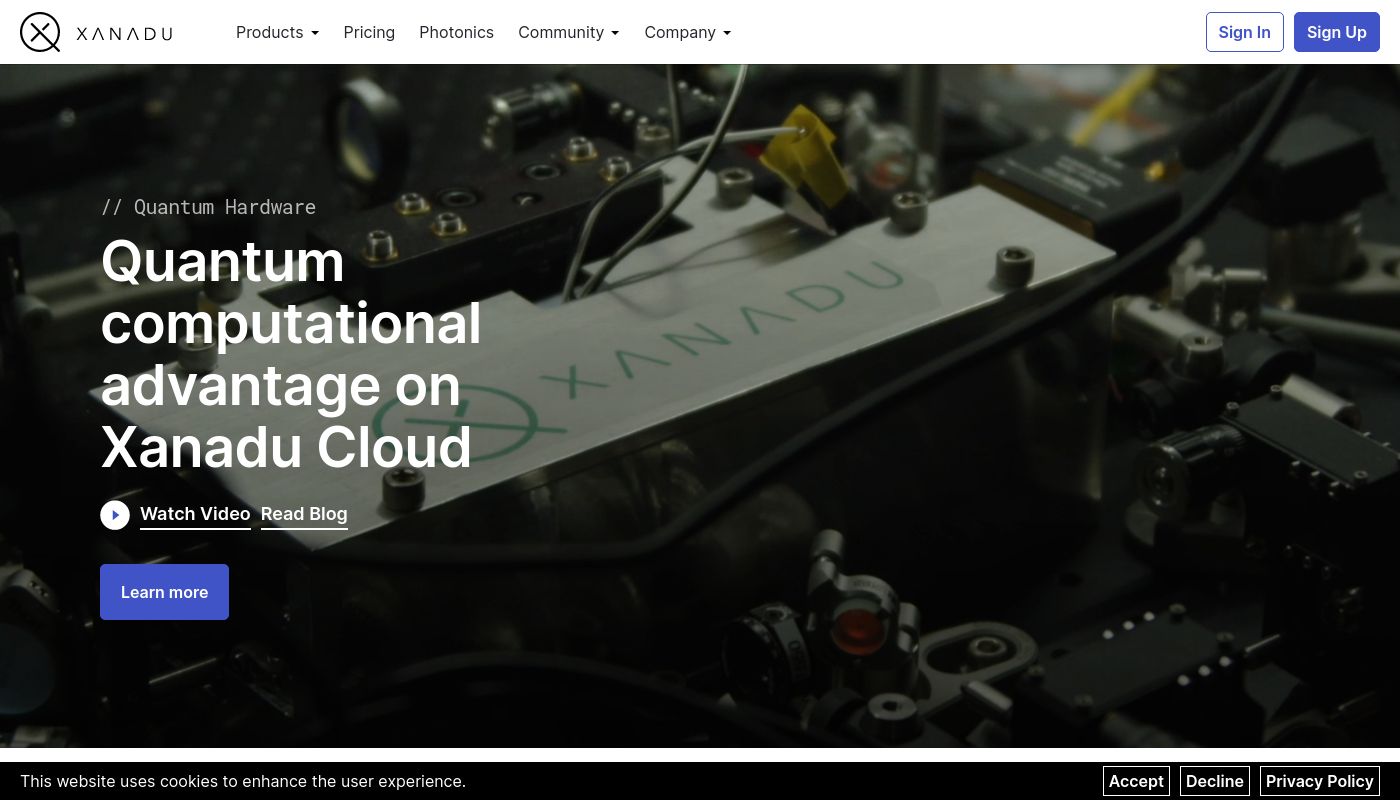
Task: Click the Xanadu logo icon
Action: 40,32
